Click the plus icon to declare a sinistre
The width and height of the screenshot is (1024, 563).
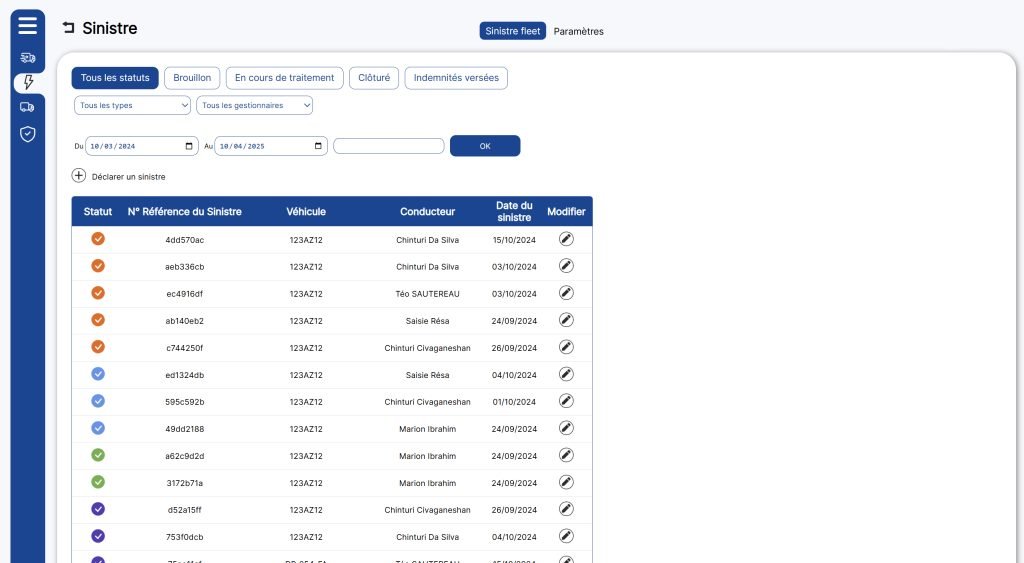(x=78, y=176)
